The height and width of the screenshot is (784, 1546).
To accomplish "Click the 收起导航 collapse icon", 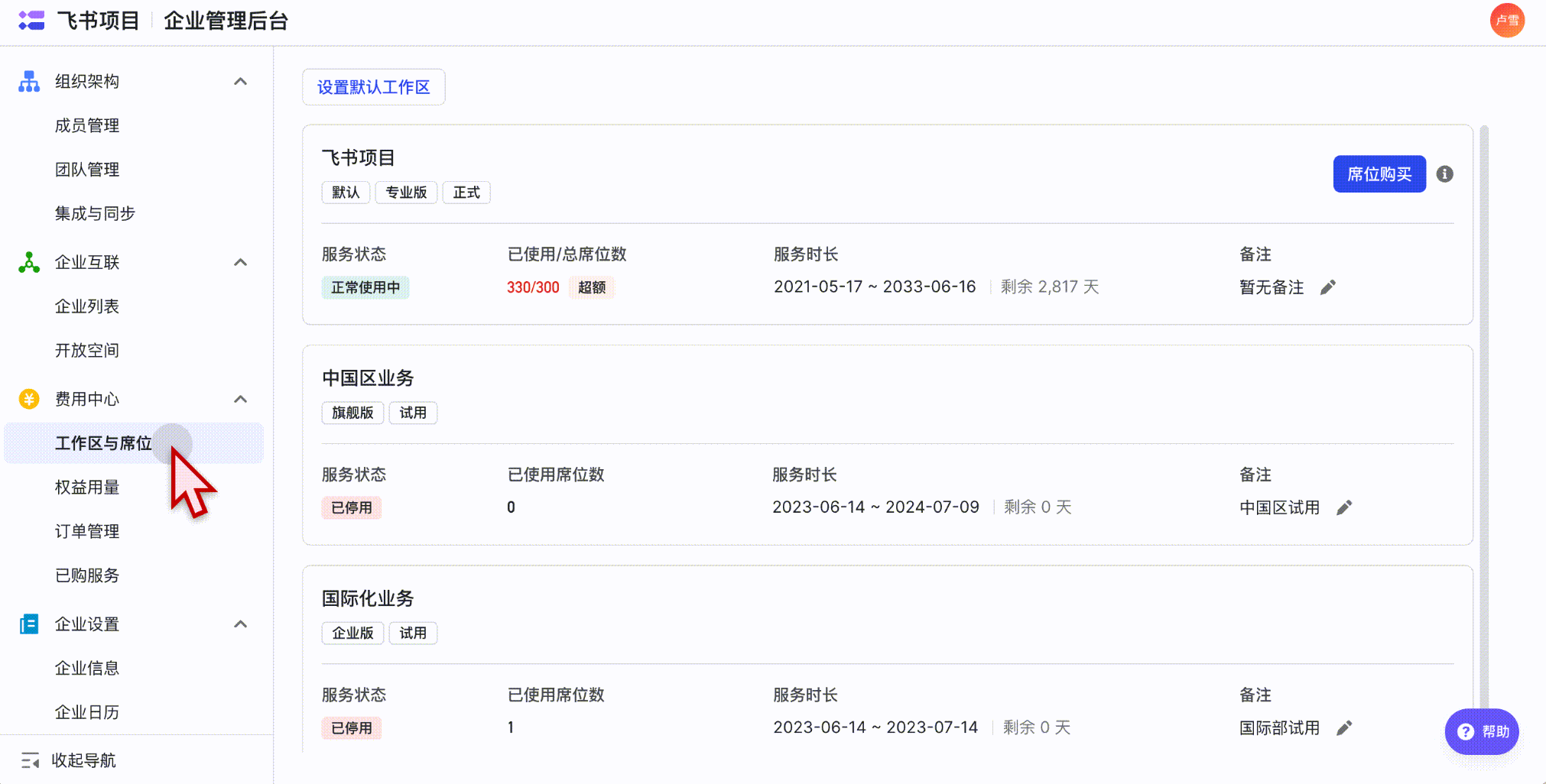I will coord(31,760).
